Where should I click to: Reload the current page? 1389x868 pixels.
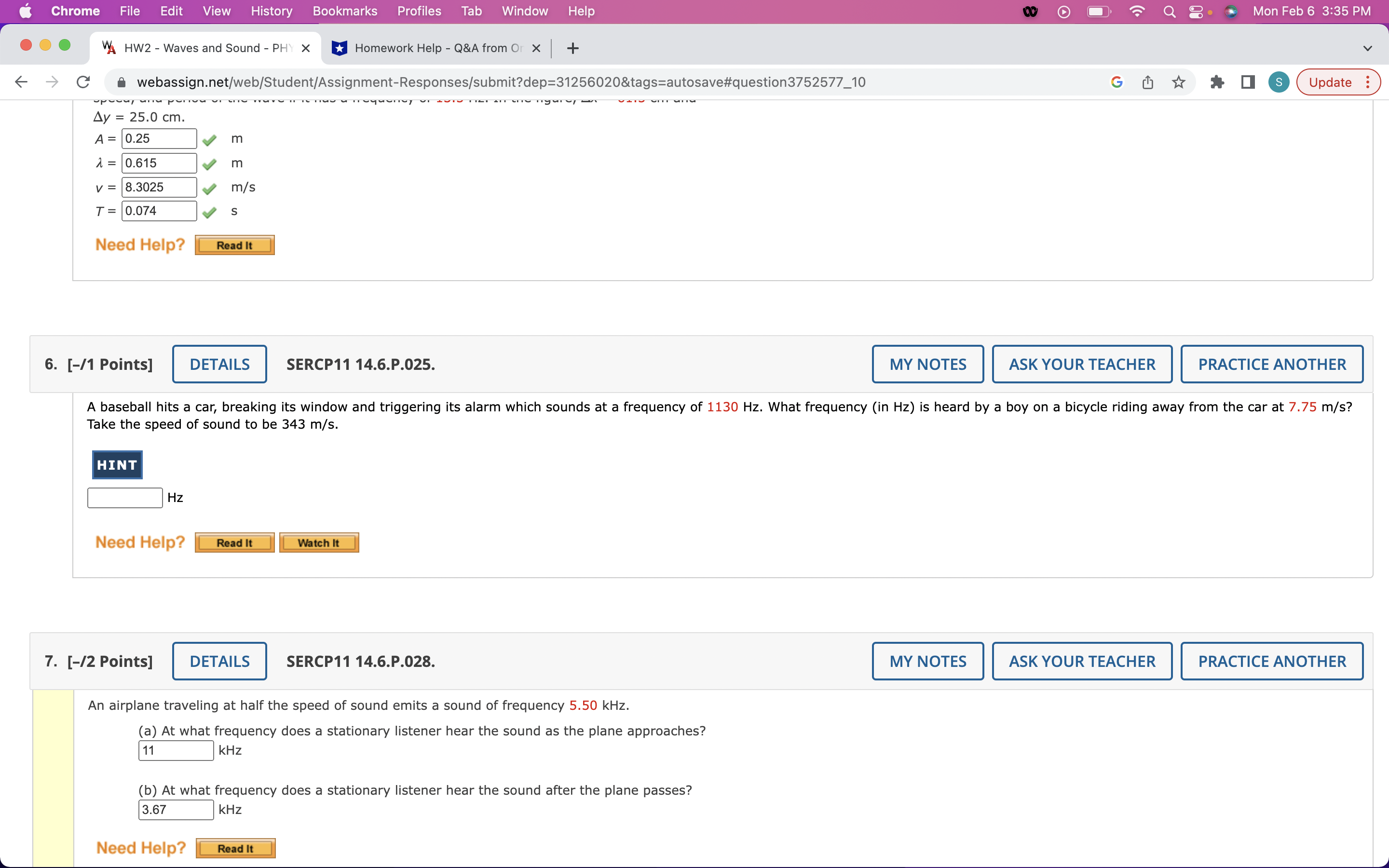82,81
